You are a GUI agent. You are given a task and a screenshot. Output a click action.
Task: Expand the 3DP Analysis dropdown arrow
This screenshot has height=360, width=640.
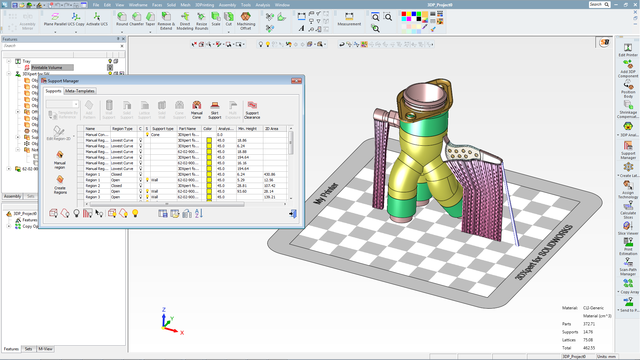[x=618, y=135]
